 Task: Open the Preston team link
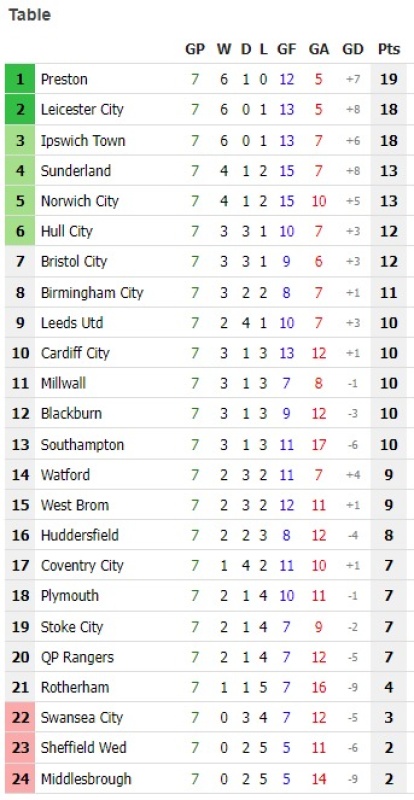point(64,79)
